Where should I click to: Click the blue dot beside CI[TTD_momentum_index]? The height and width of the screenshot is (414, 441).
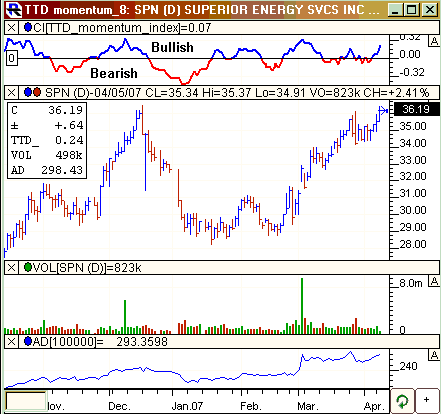coord(28,27)
